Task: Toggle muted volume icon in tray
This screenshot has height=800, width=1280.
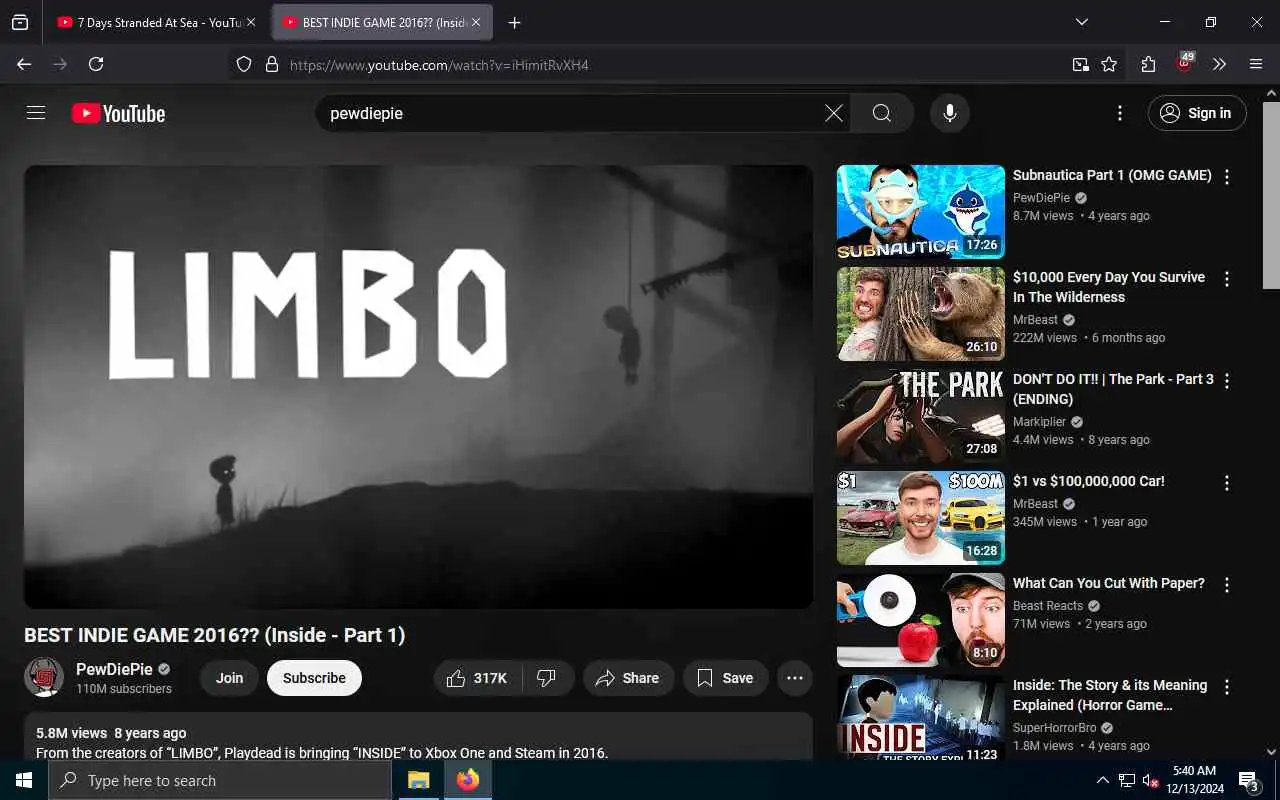Action: (1150, 780)
